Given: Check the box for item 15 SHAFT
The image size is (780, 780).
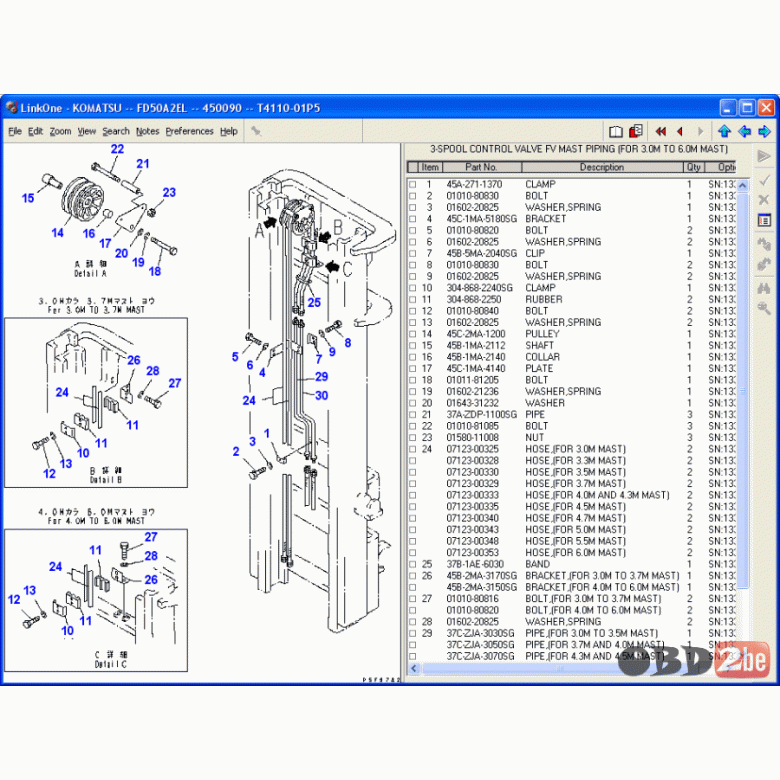Looking at the screenshot, I should pyautogui.click(x=413, y=346).
